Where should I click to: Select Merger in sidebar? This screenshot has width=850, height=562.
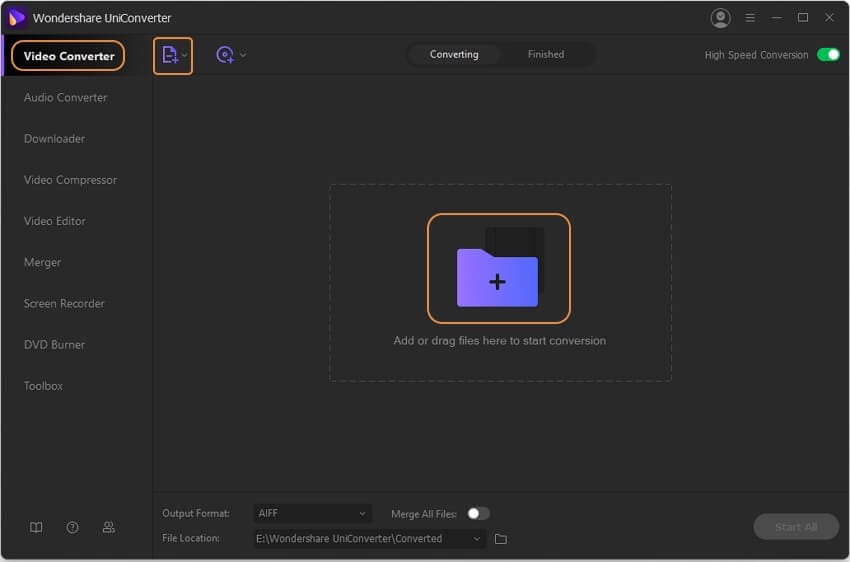click(42, 262)
